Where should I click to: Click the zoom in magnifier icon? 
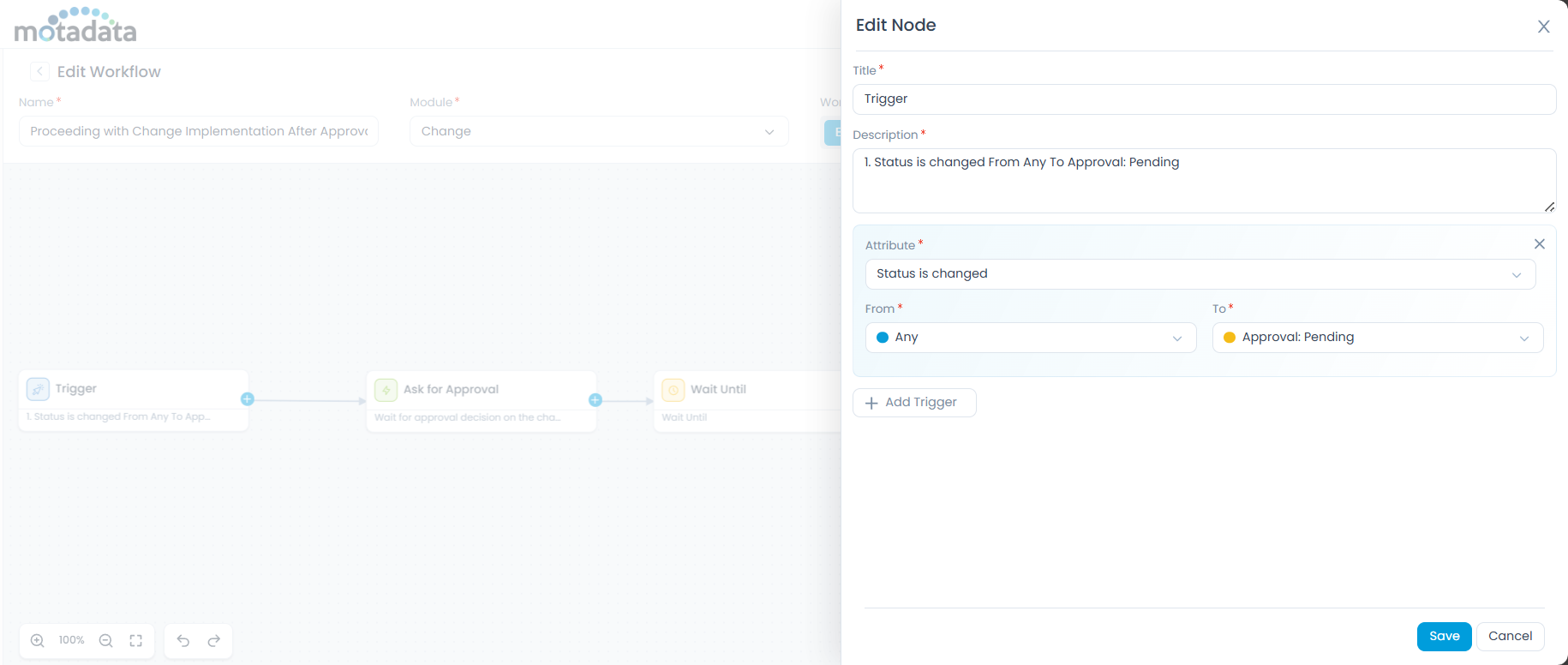point(38,641)
